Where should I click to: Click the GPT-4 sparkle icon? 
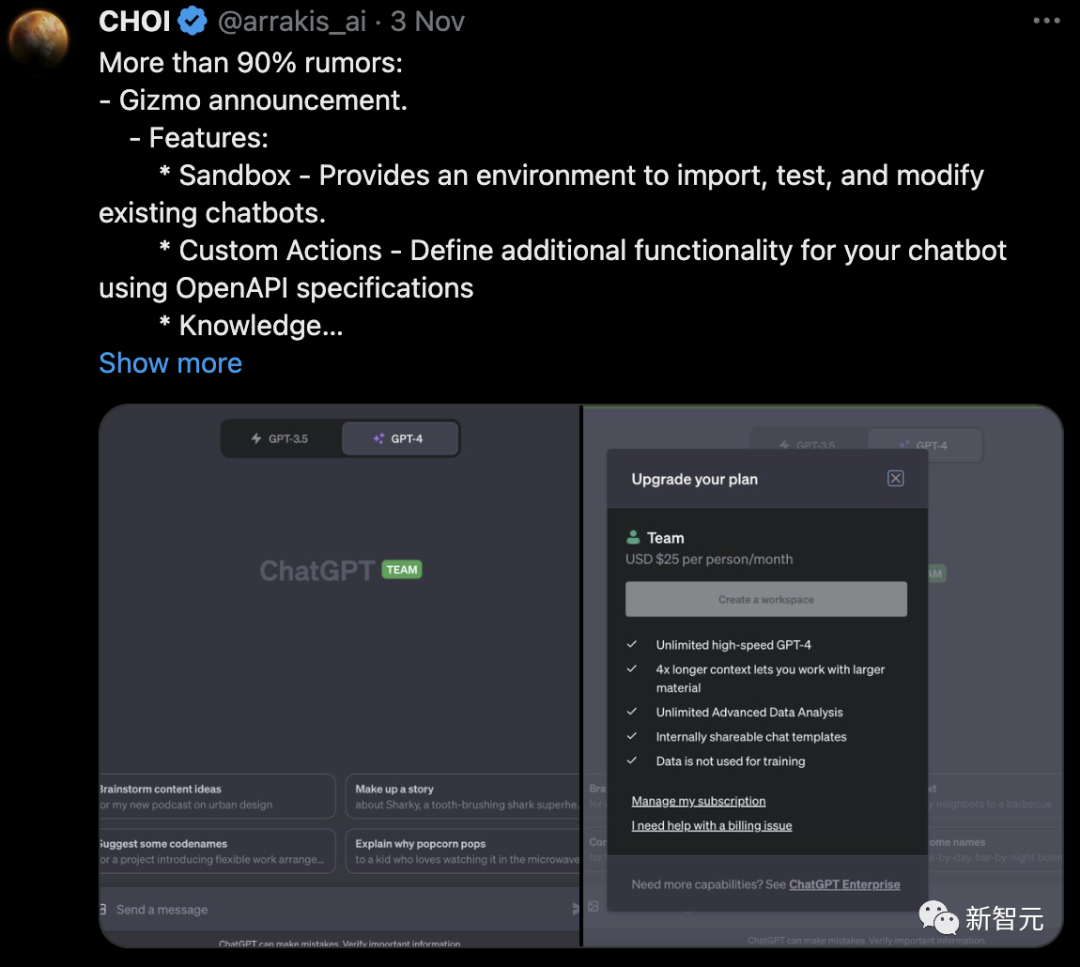coord(378,439)
